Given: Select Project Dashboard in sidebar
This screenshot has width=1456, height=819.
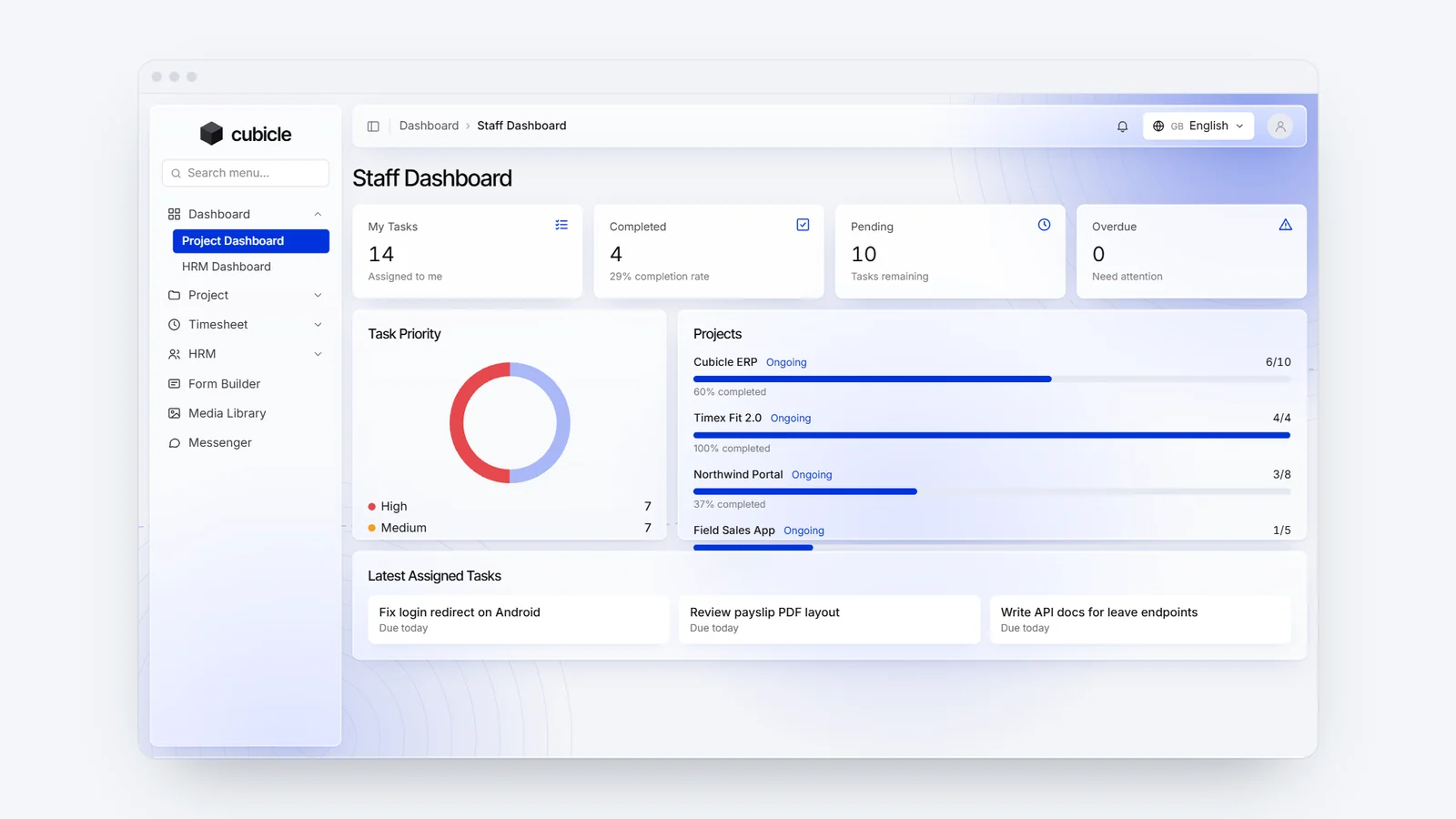Looking at the screenshot, I should pos(250,241).
